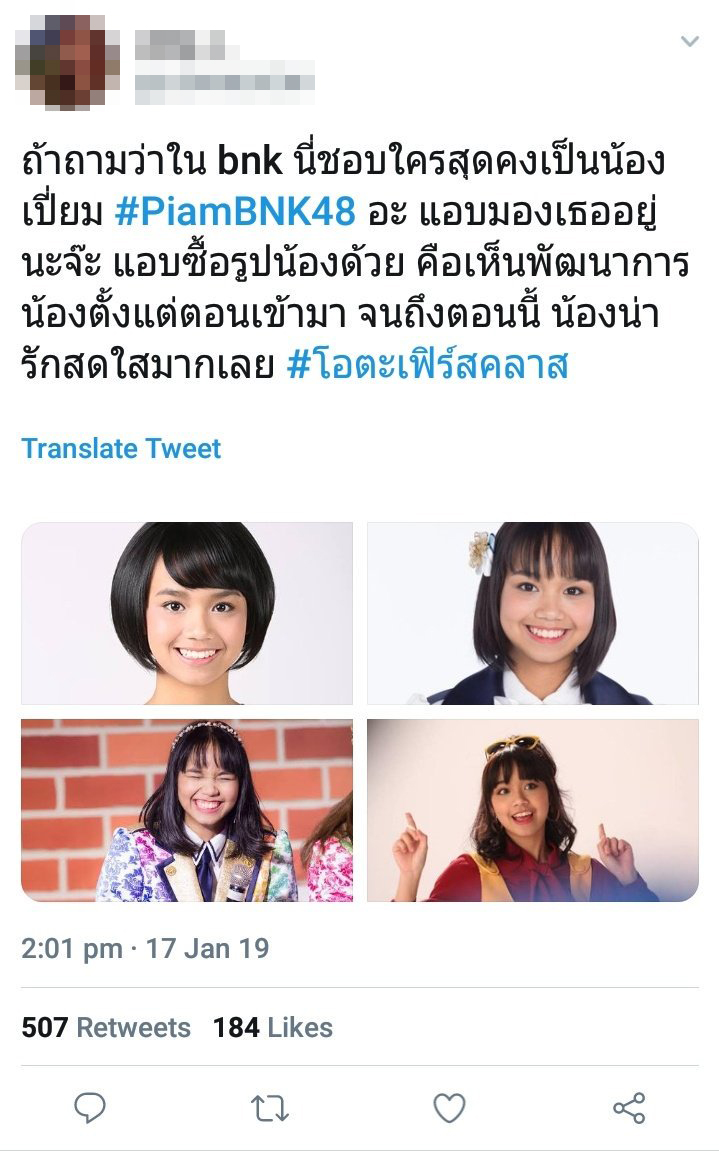This screenshot has height=1151, width=719.
Task: Open the share icon
Action: 629,1108
